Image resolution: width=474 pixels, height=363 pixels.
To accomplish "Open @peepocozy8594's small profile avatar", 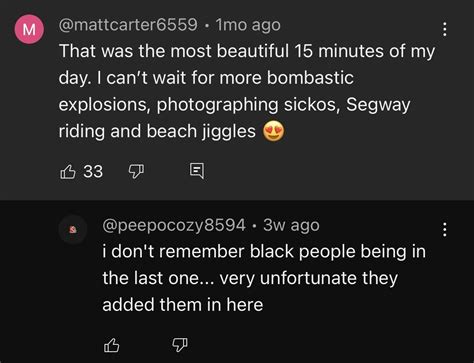I will [73, 230].
